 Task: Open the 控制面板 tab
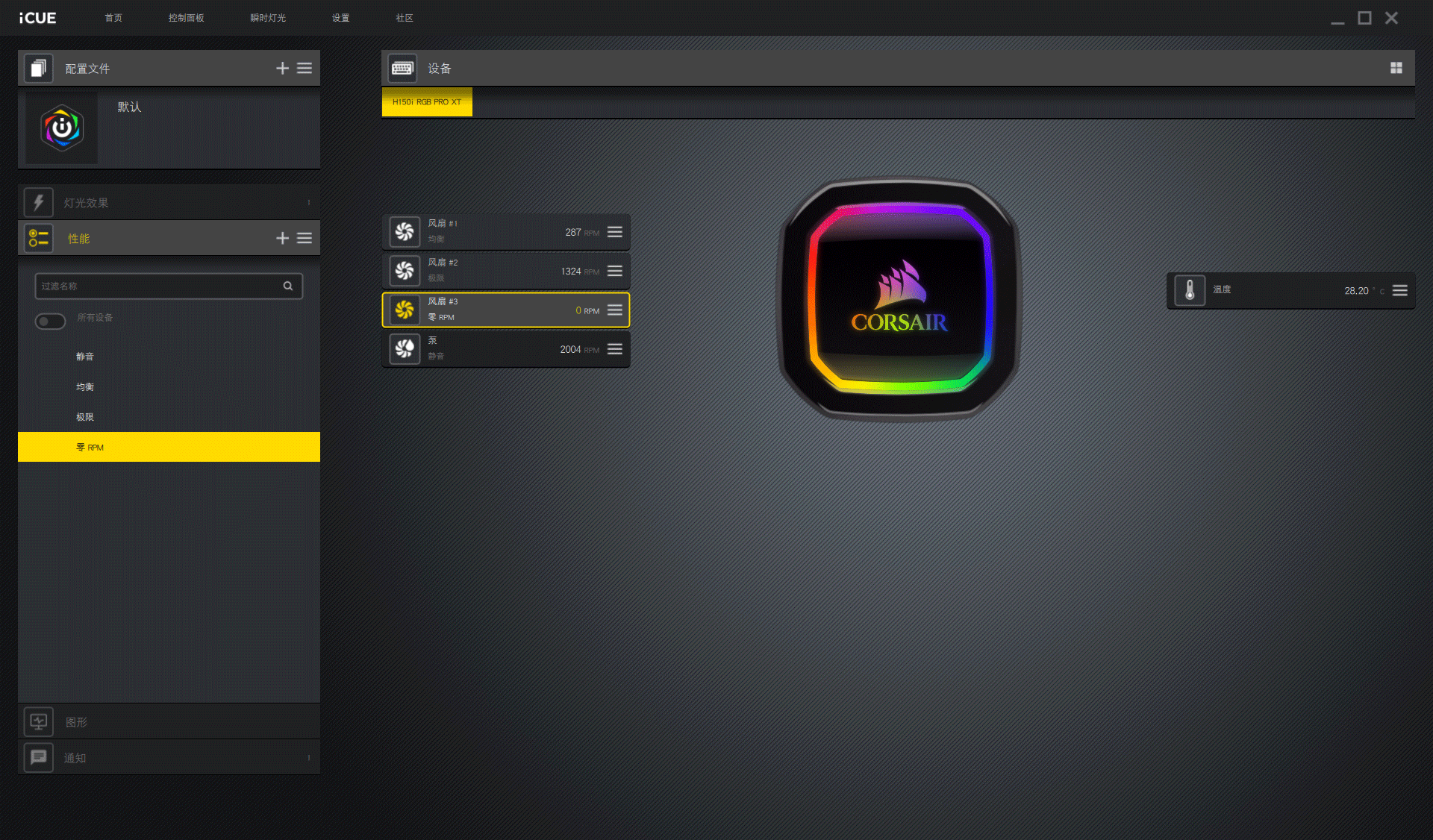(186, 18)
